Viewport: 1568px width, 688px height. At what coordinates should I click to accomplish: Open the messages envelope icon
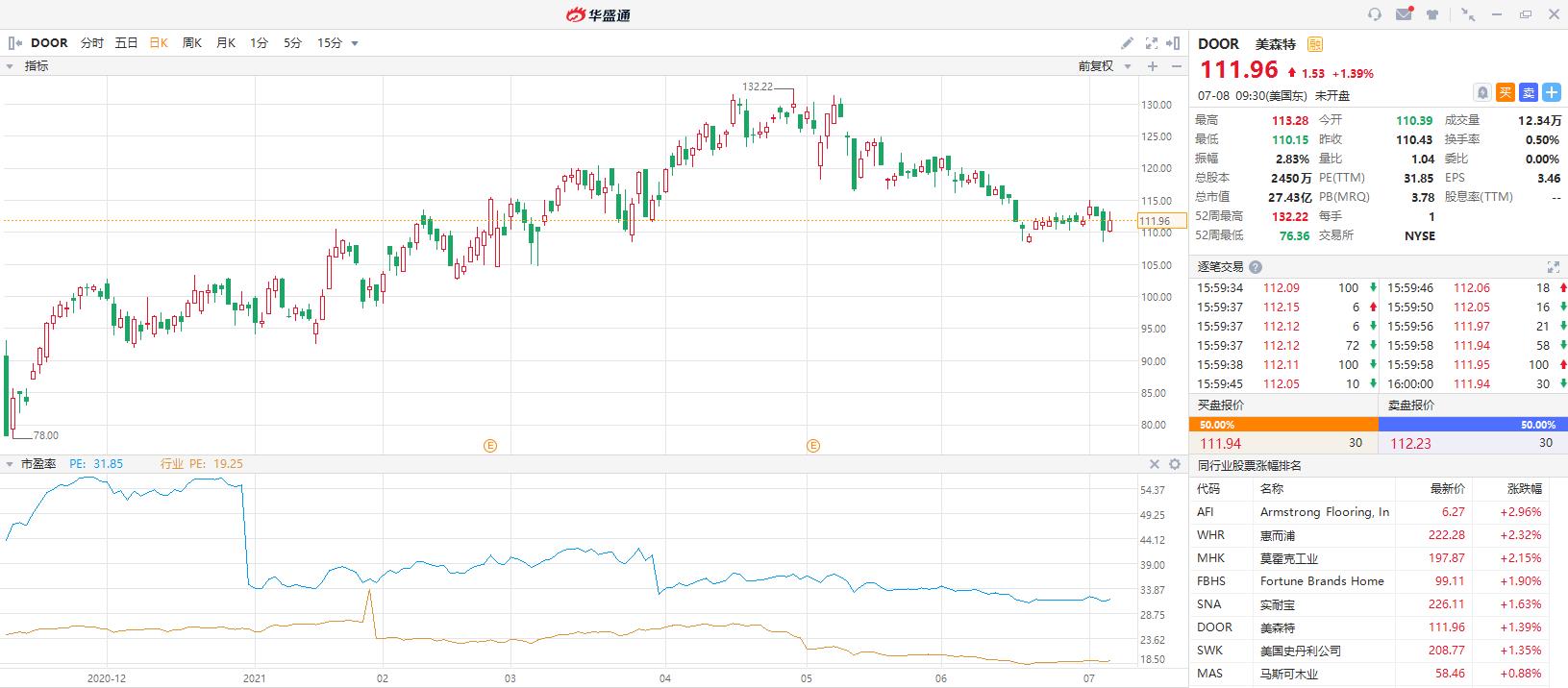tap(1405, 14)
